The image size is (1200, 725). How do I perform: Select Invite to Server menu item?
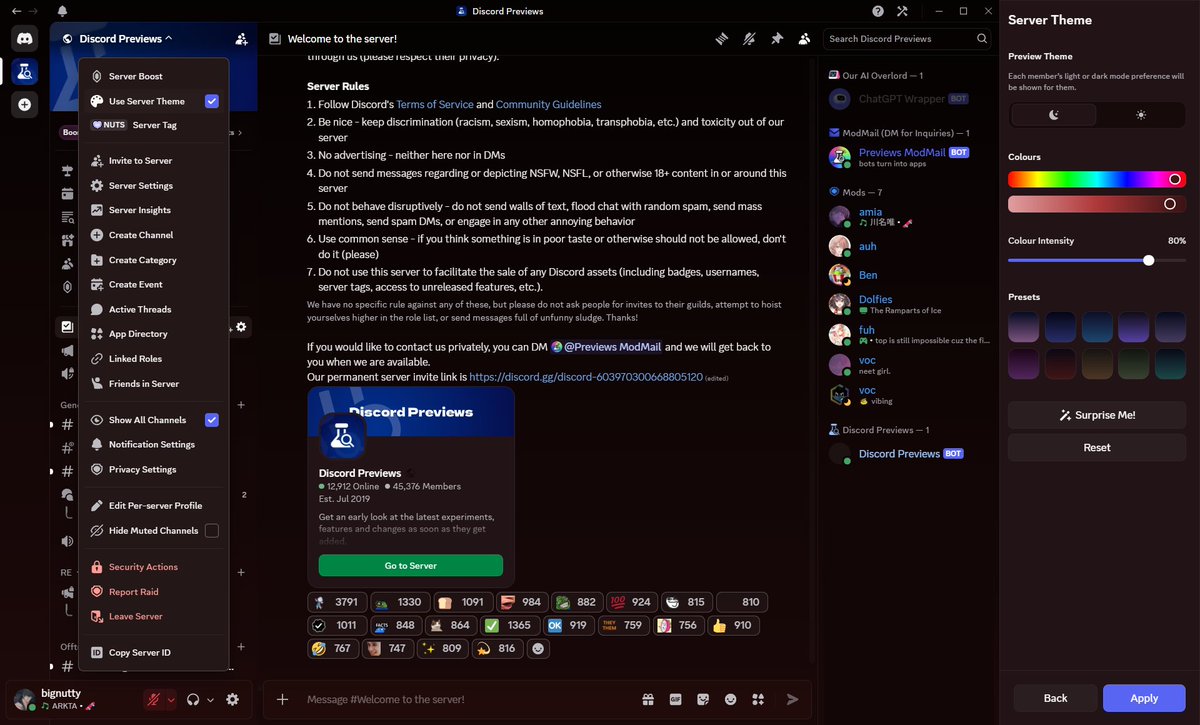coord(154,161)
